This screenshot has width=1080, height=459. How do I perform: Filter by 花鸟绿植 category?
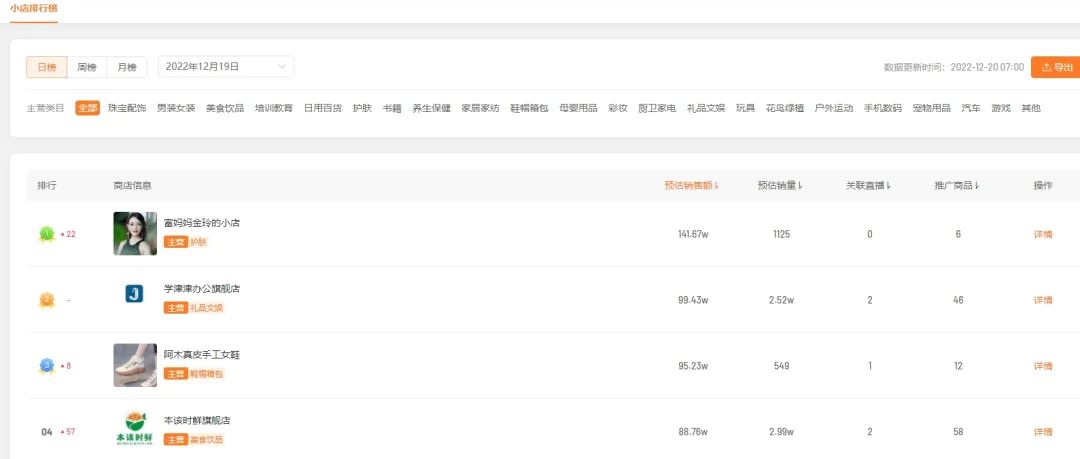785,108
